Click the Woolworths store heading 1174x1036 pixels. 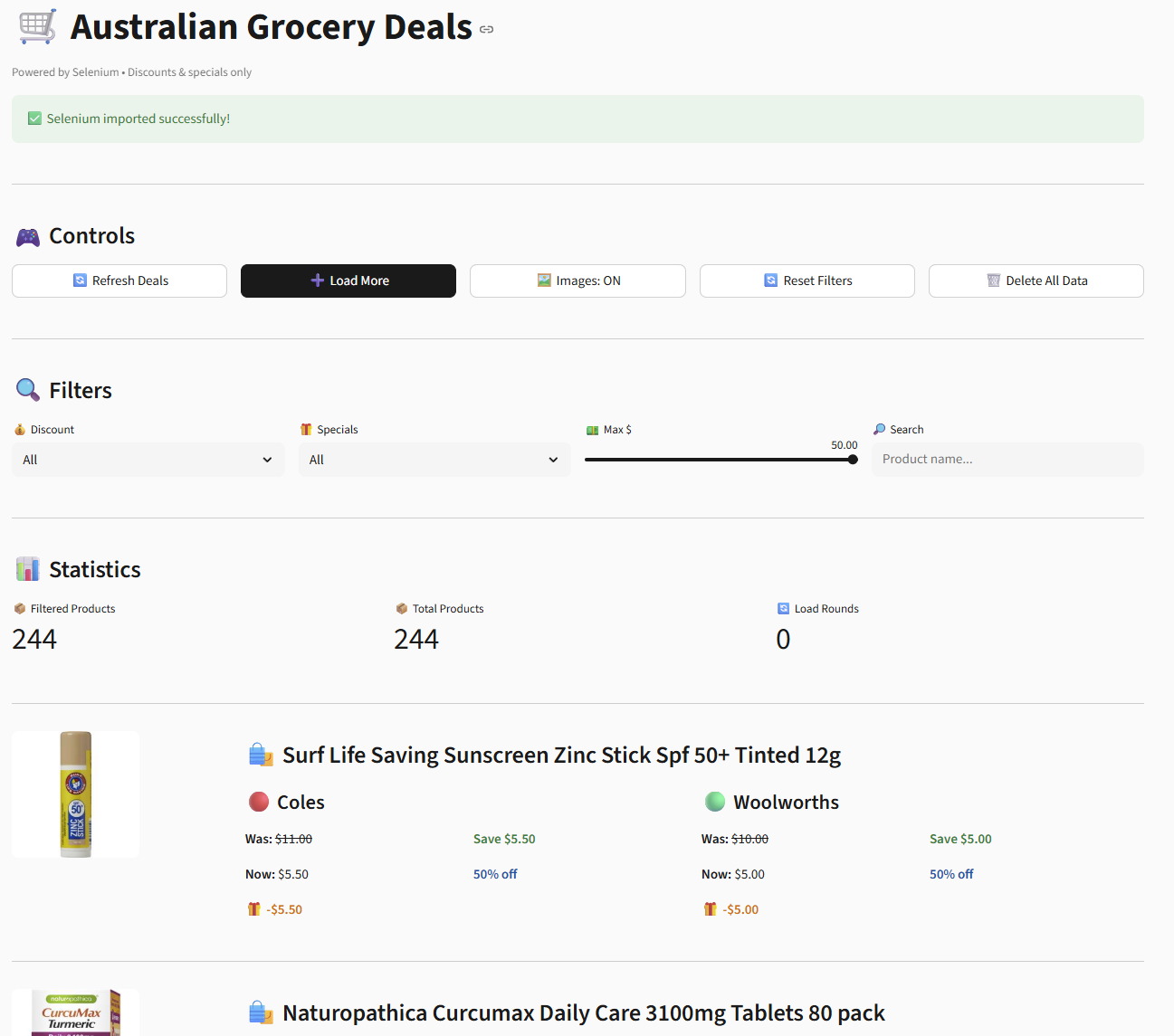[x=786, y=803]
